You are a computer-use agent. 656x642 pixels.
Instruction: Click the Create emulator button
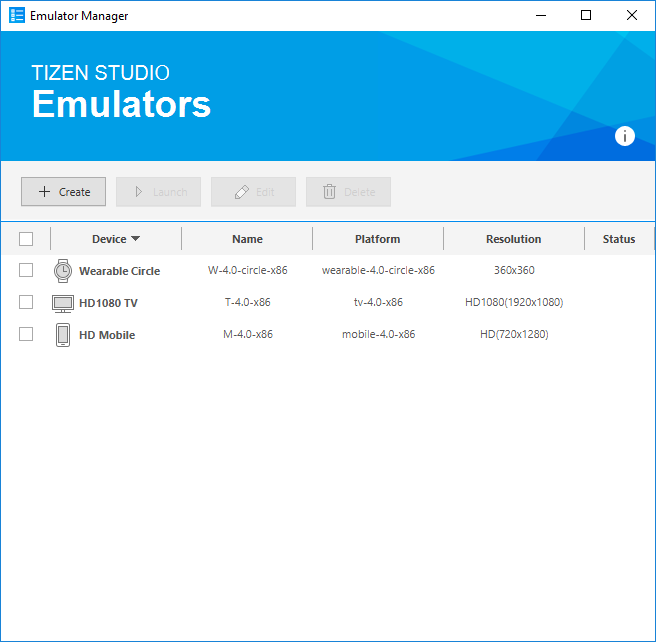coord(63,192)
